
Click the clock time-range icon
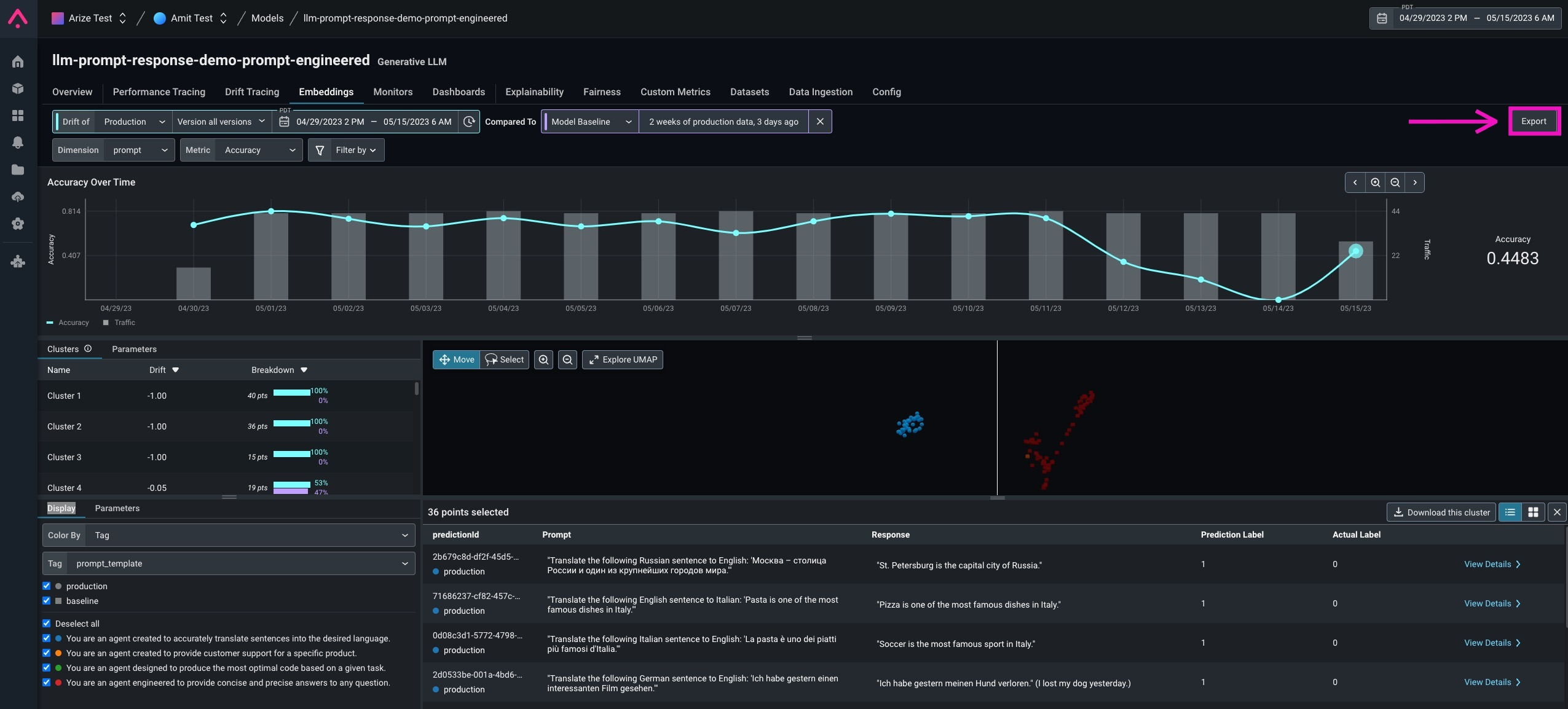point(469,122)
